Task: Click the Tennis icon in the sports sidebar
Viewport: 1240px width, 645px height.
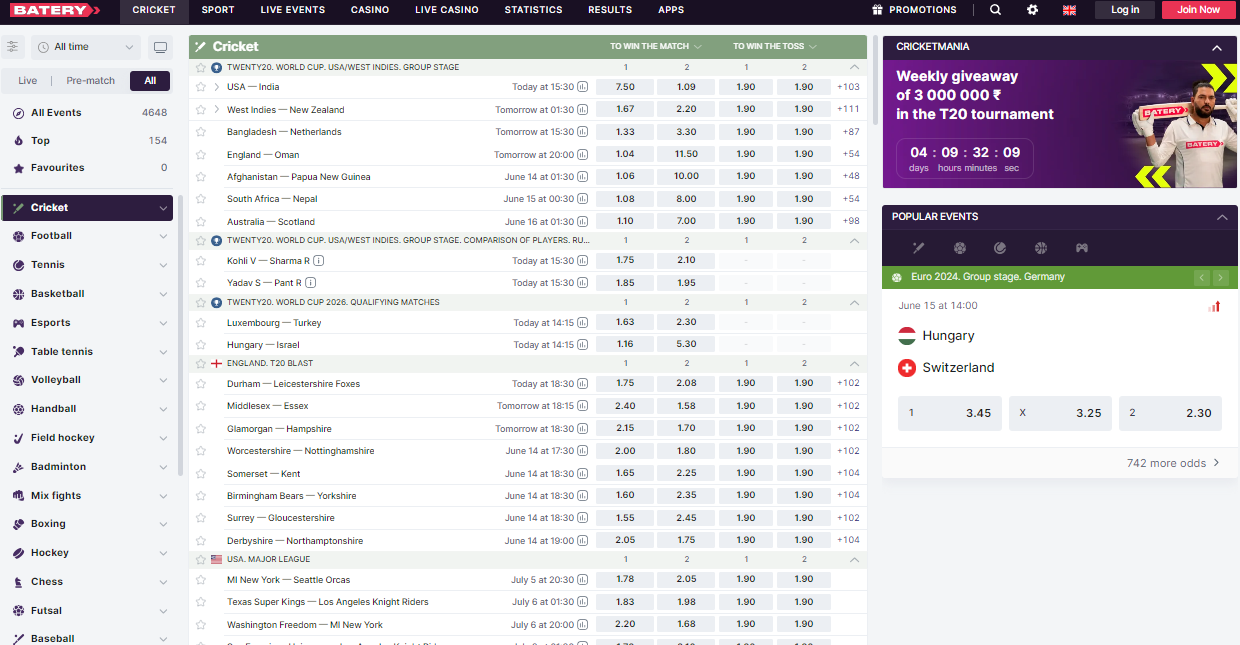Action: (19, 265)
